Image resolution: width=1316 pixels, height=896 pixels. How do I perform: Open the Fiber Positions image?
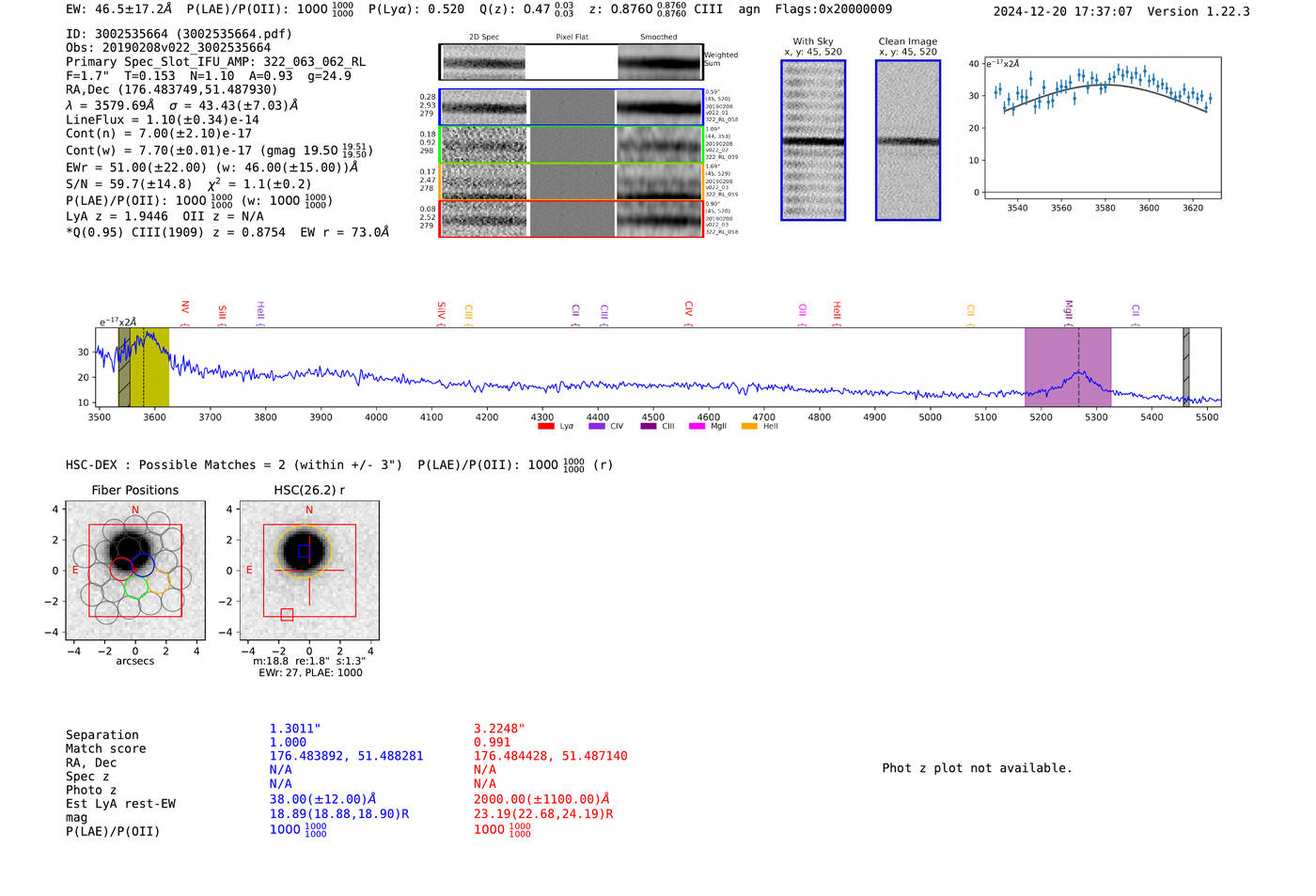135,570
